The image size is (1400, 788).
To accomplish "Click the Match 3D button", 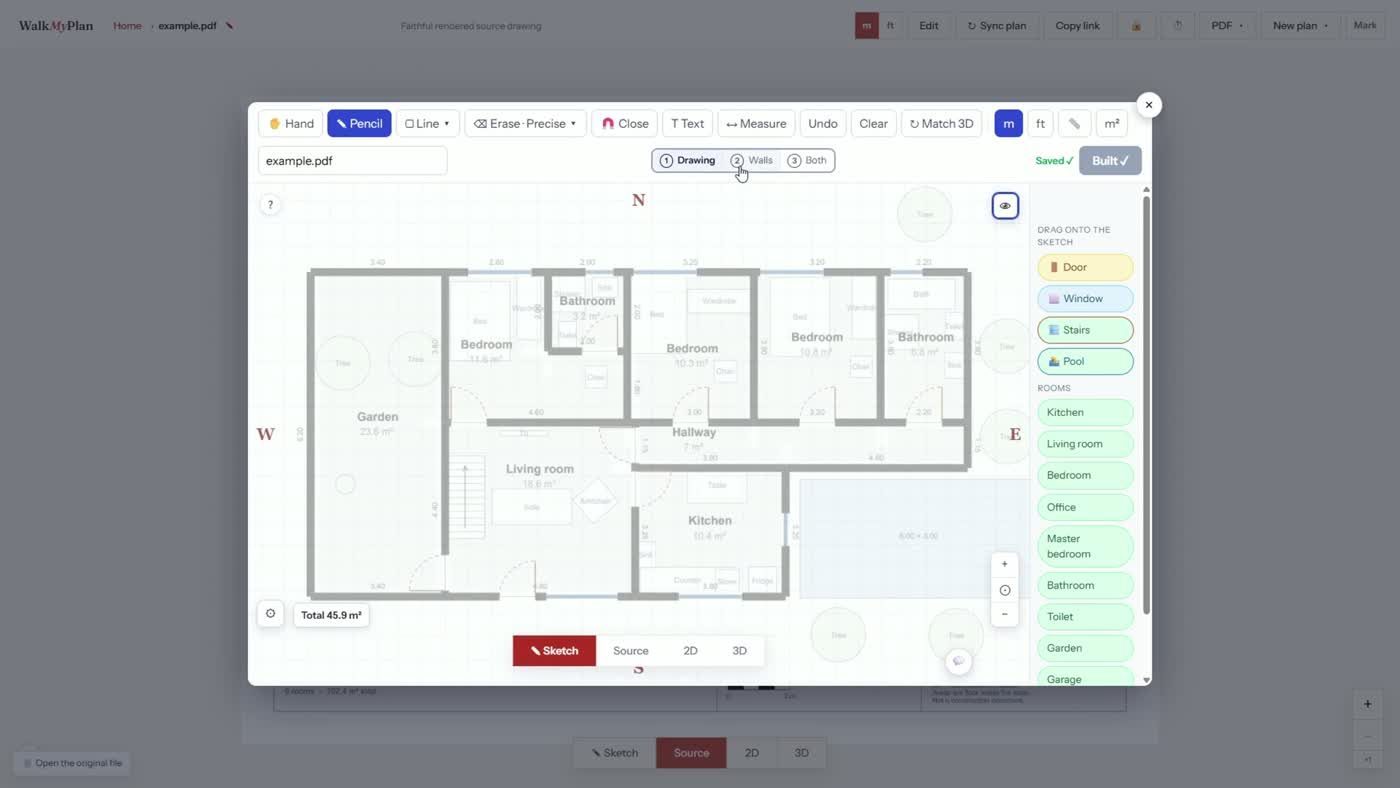I will point(941,124).
